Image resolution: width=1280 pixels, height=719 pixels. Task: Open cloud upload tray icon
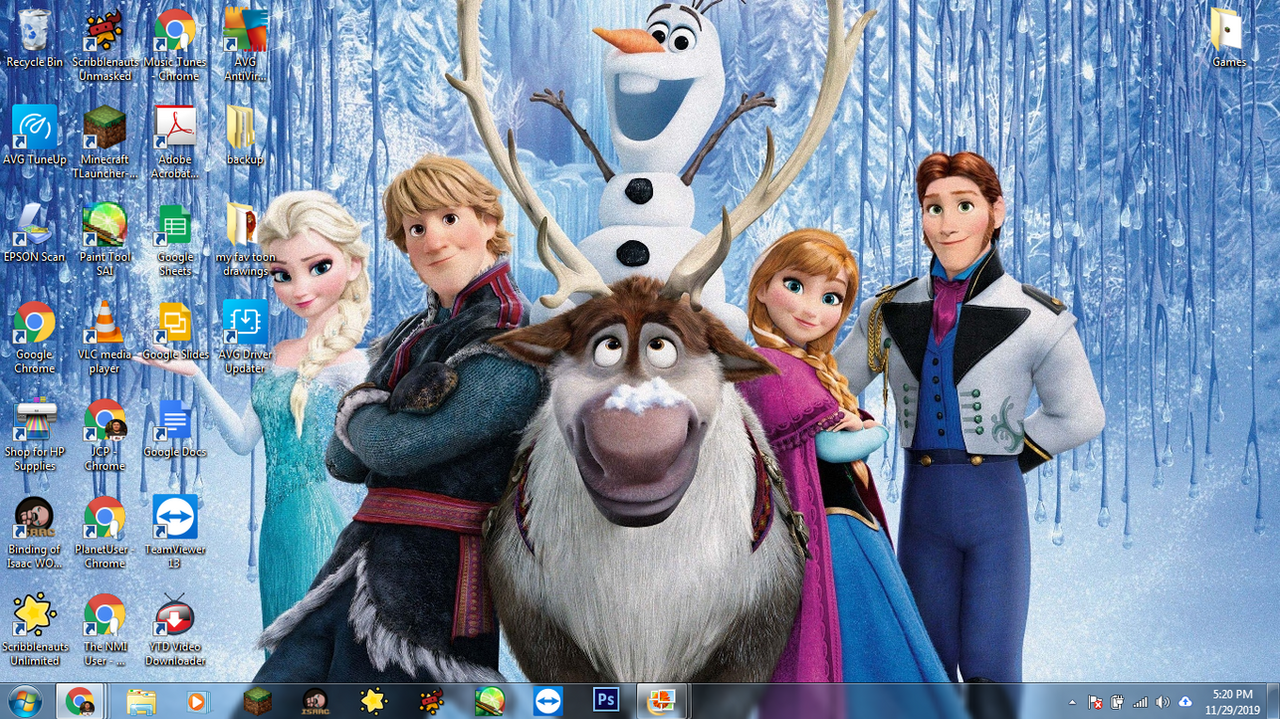point(1185,702)
